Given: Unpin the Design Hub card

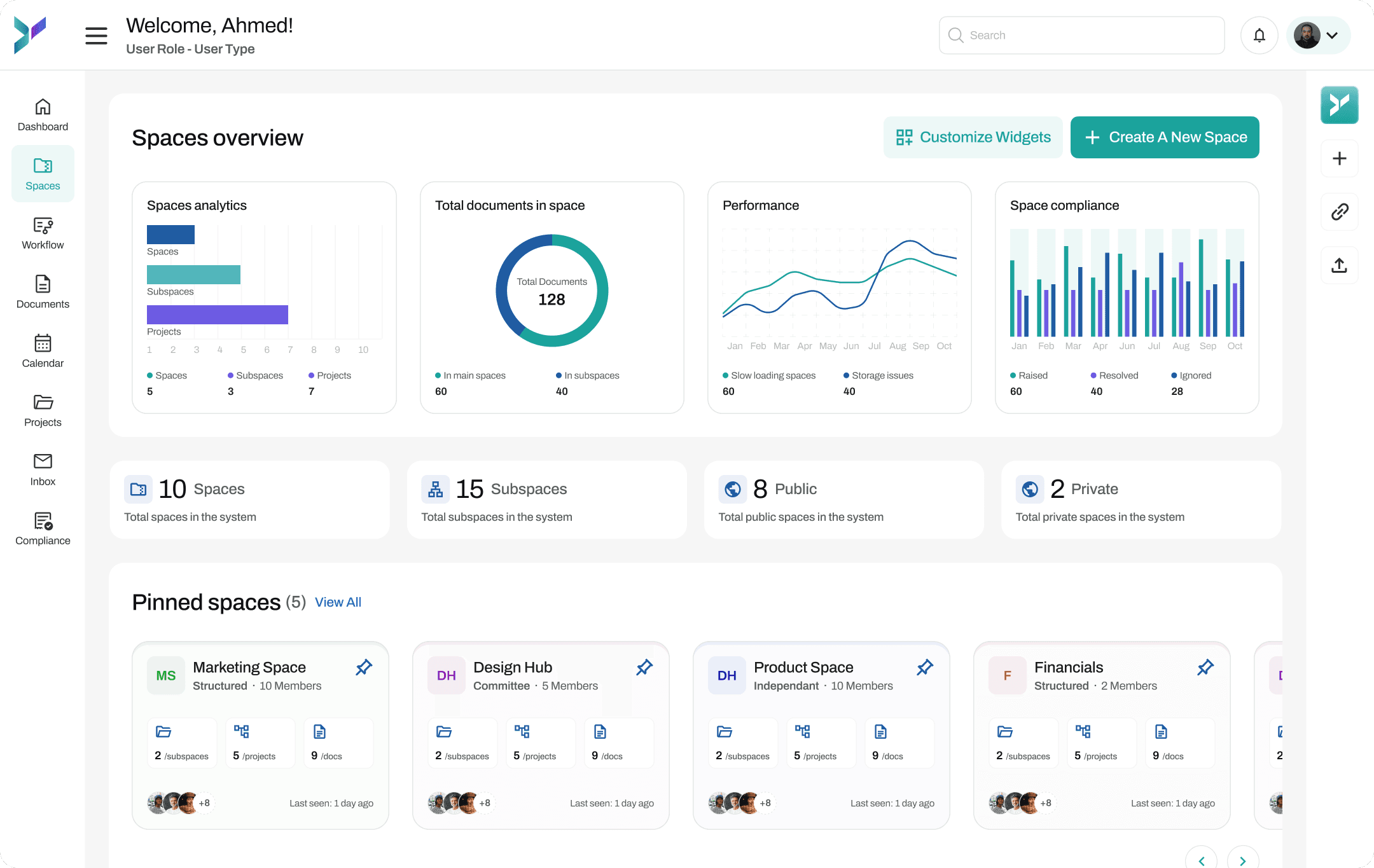Looking at the screenshot, I should (644, 667).
